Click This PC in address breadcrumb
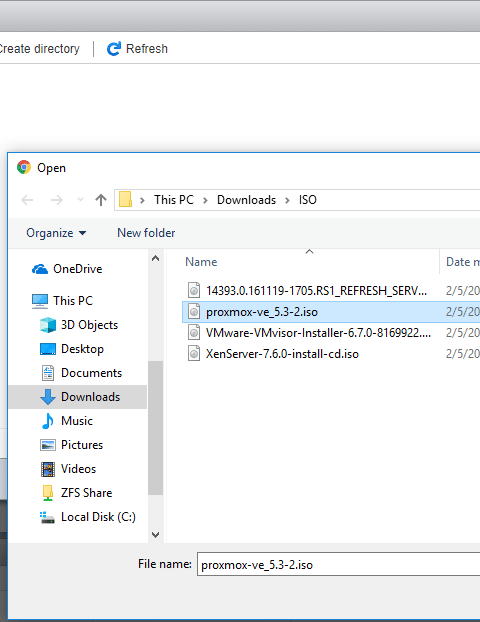Image resolution: width=480 pixels, height=622 pixels. point(174,200)
